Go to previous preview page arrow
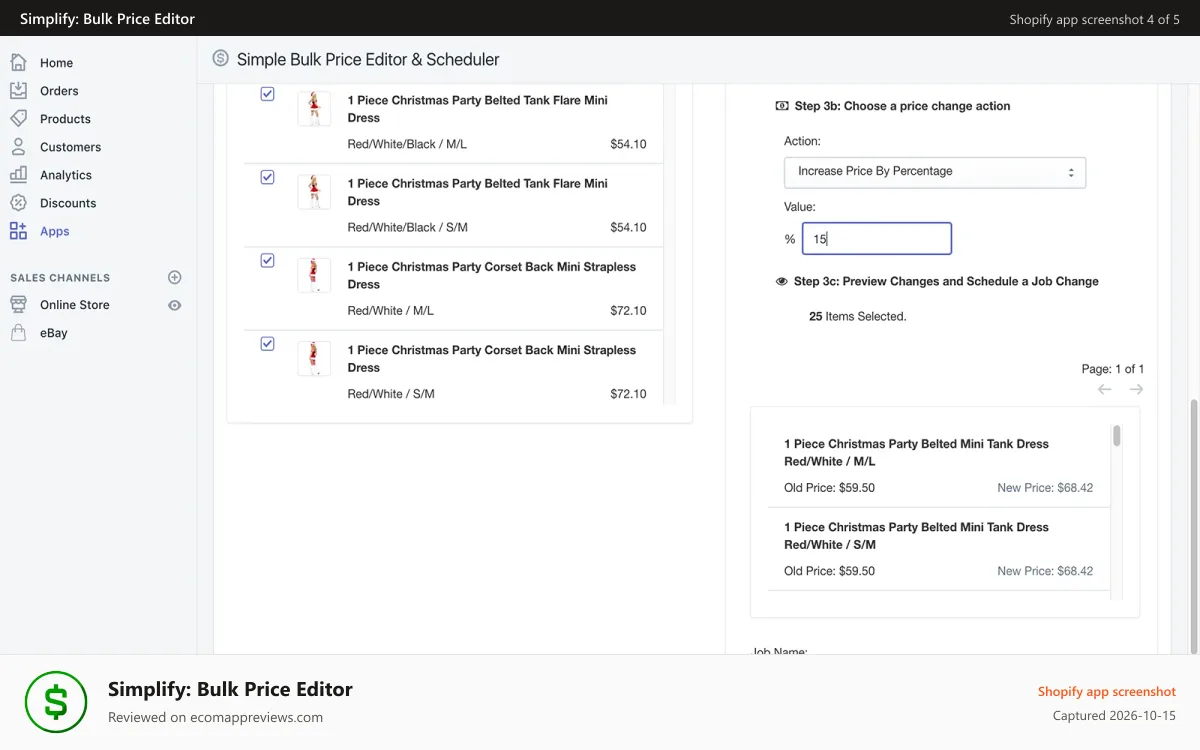This screenshot has width=1200, height=750. 1104,389
